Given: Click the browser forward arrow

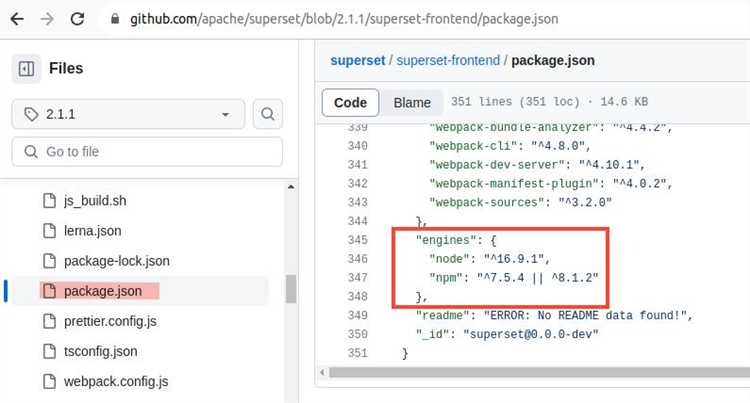Looking at the screenshot, I should pyautogui.click(x=47, y=19).
